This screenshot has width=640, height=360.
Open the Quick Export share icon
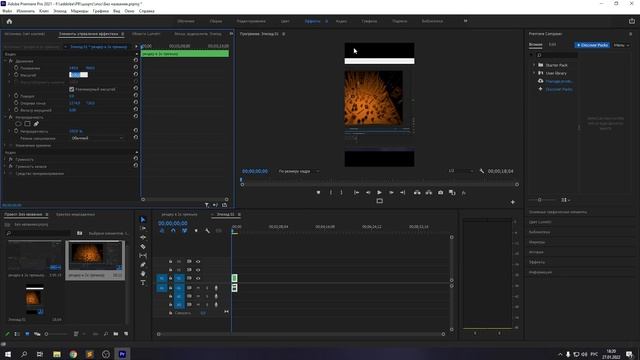pyautogui.click(x=632, y=21)
